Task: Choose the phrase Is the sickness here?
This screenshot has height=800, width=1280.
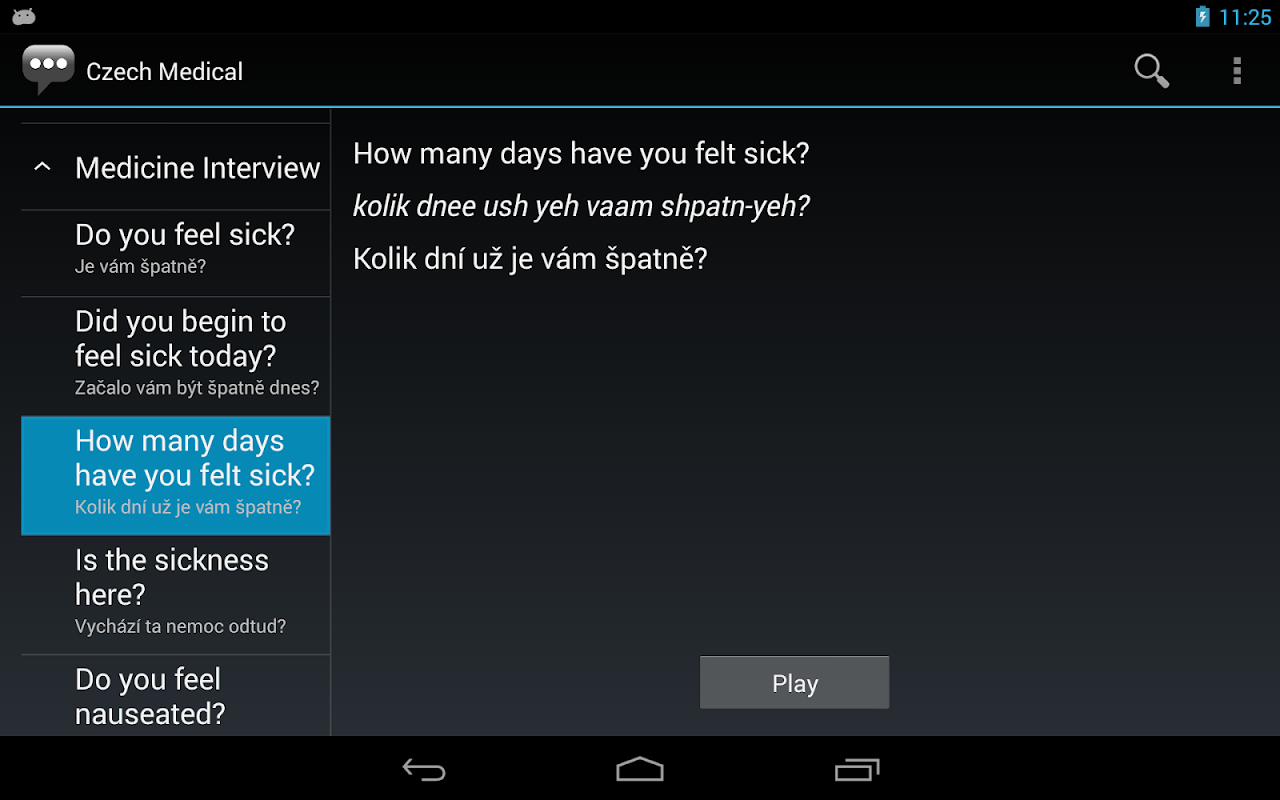Action: pyautogui.click(x=176, y=595)
